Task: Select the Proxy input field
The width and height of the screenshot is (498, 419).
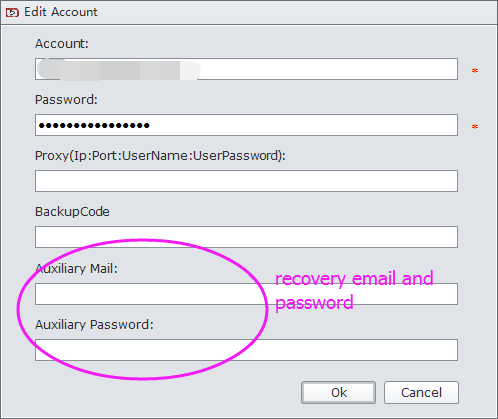Action: (246, 181)
